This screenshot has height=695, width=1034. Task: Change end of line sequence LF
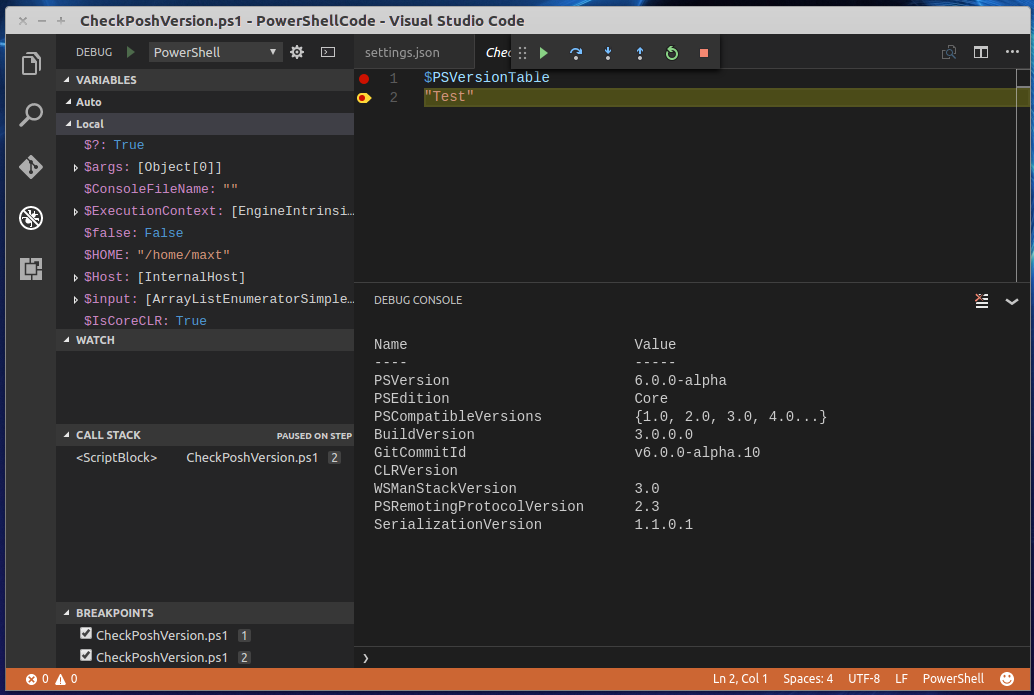[901, 679]
